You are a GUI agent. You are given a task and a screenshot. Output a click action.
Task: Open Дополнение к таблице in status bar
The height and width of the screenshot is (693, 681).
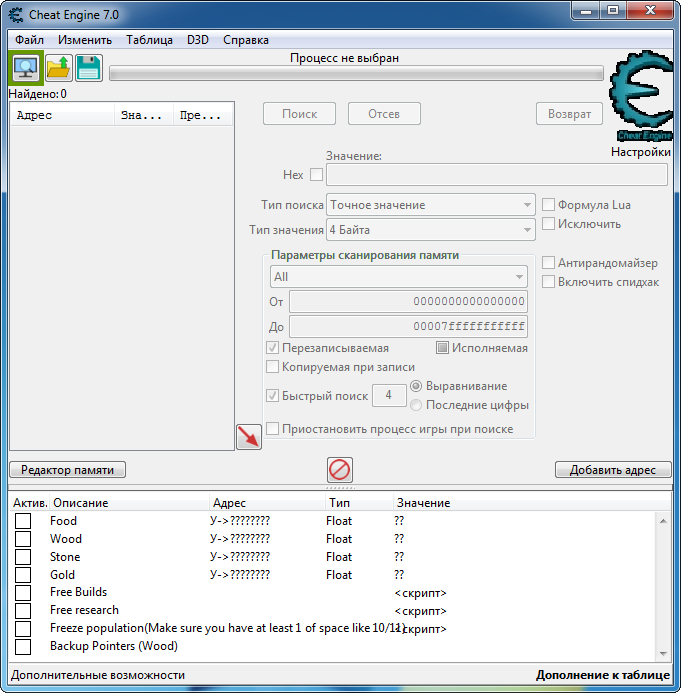603,675
